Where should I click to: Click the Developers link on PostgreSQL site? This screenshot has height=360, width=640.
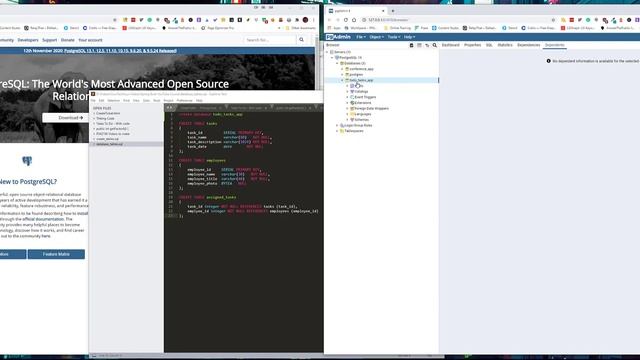tap(28, 40)
